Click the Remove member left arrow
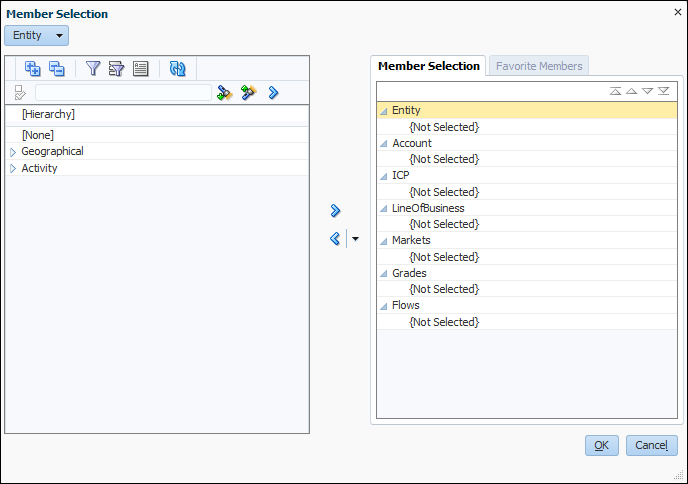Image resolution: width=688 pixels, height=484 pixels. point(335,239)
